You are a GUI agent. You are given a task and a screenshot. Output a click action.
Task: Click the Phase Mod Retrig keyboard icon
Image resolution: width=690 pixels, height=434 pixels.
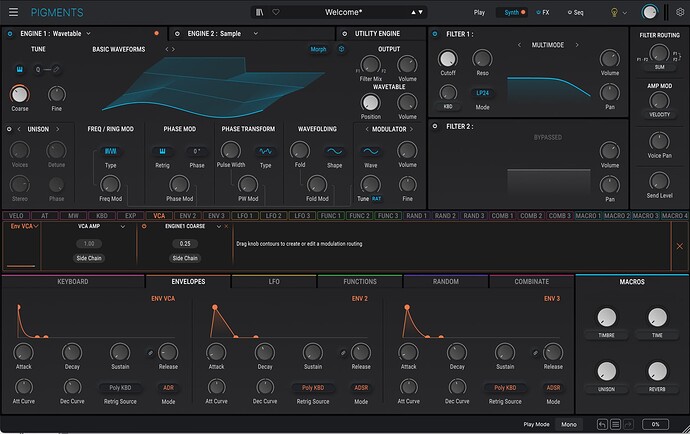(x=162, y=151)
